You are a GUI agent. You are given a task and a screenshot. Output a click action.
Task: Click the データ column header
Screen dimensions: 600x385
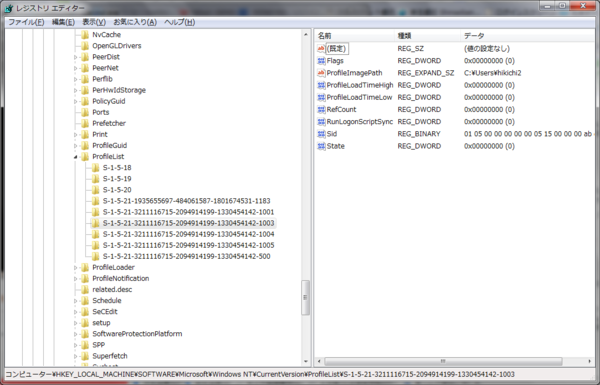click(528, 36)
